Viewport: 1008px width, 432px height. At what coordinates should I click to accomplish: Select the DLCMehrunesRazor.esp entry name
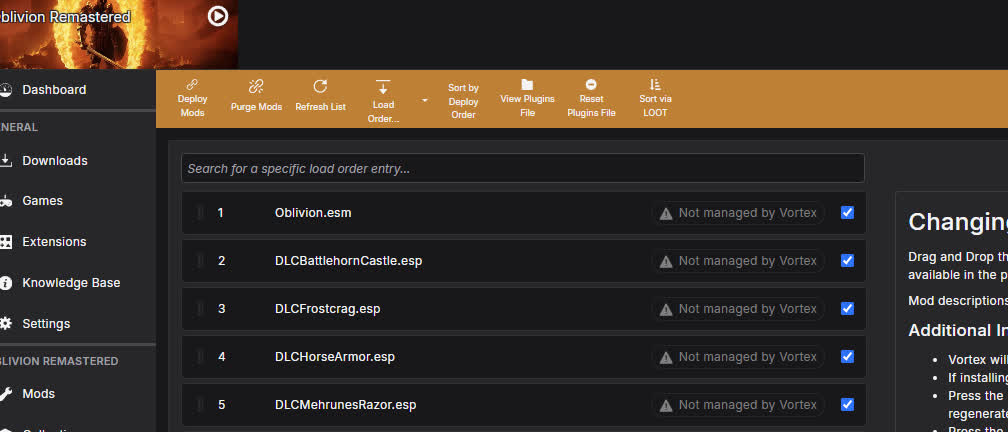tap(345, 405)
